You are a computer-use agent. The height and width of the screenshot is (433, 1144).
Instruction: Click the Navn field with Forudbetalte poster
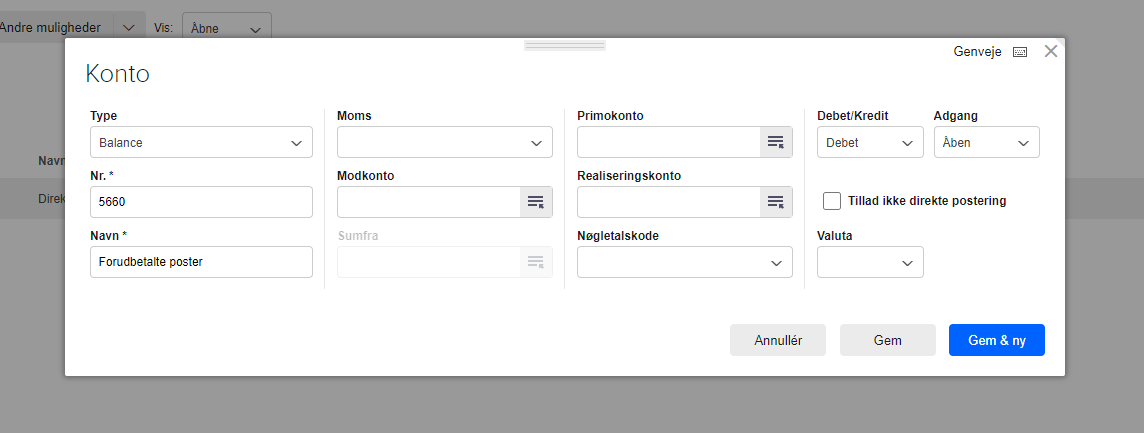click(x=201, y=262)
